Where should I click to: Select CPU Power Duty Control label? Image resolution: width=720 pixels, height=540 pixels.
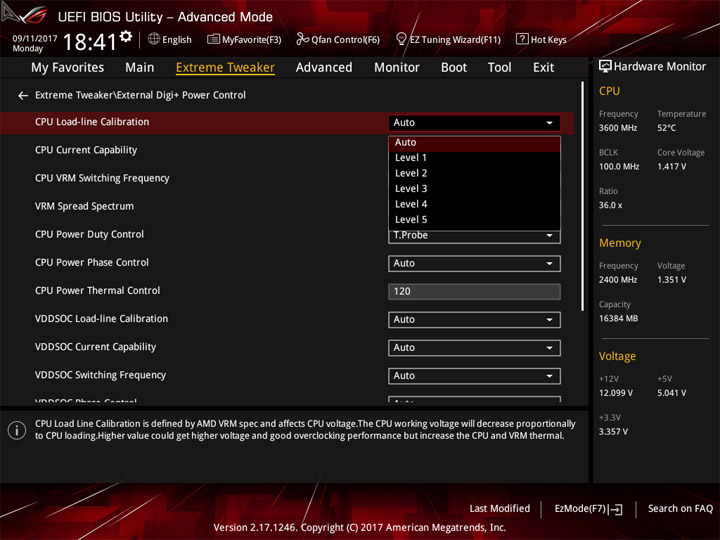click(x=89, y=235)
